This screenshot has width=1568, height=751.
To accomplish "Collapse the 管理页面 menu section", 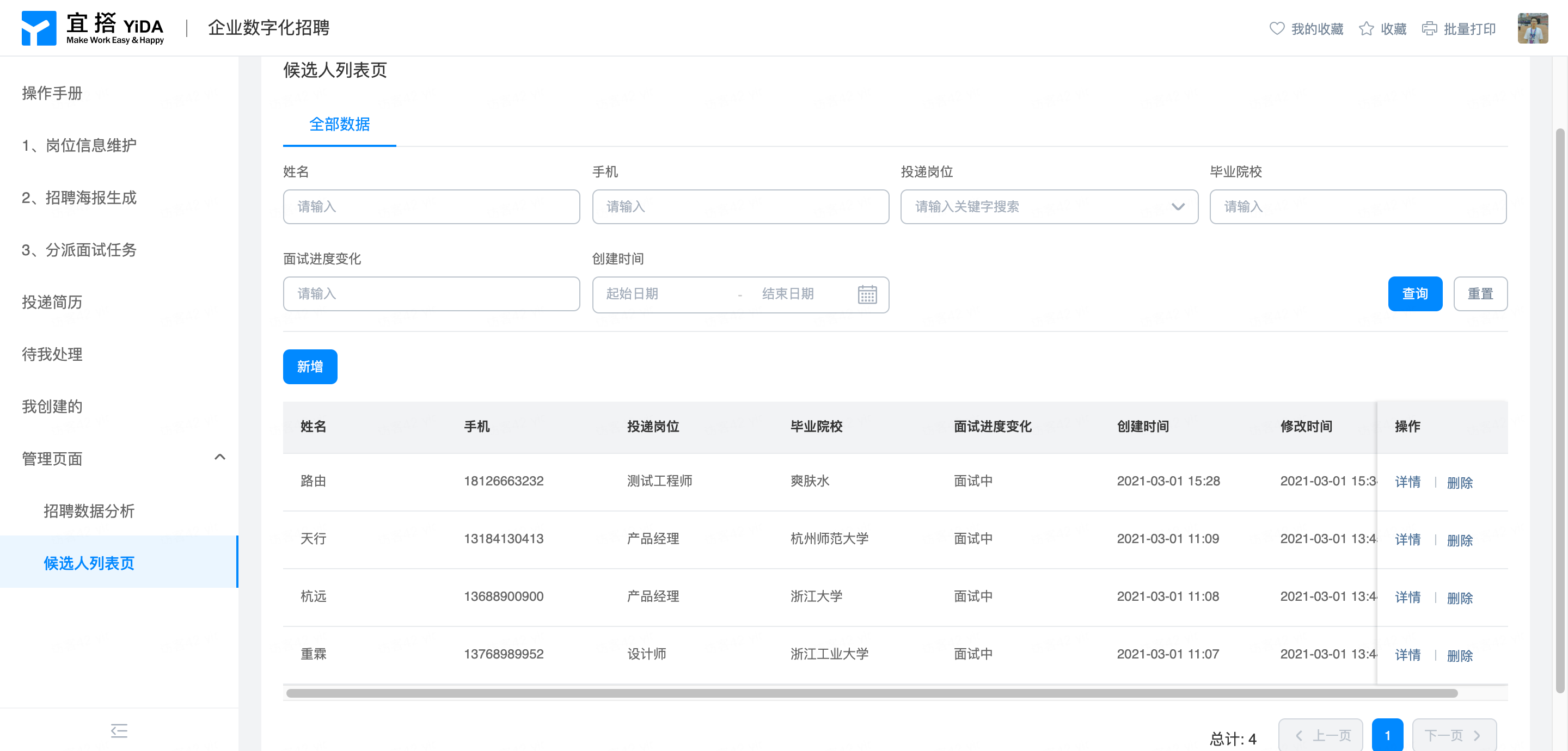I will [220, 458].
